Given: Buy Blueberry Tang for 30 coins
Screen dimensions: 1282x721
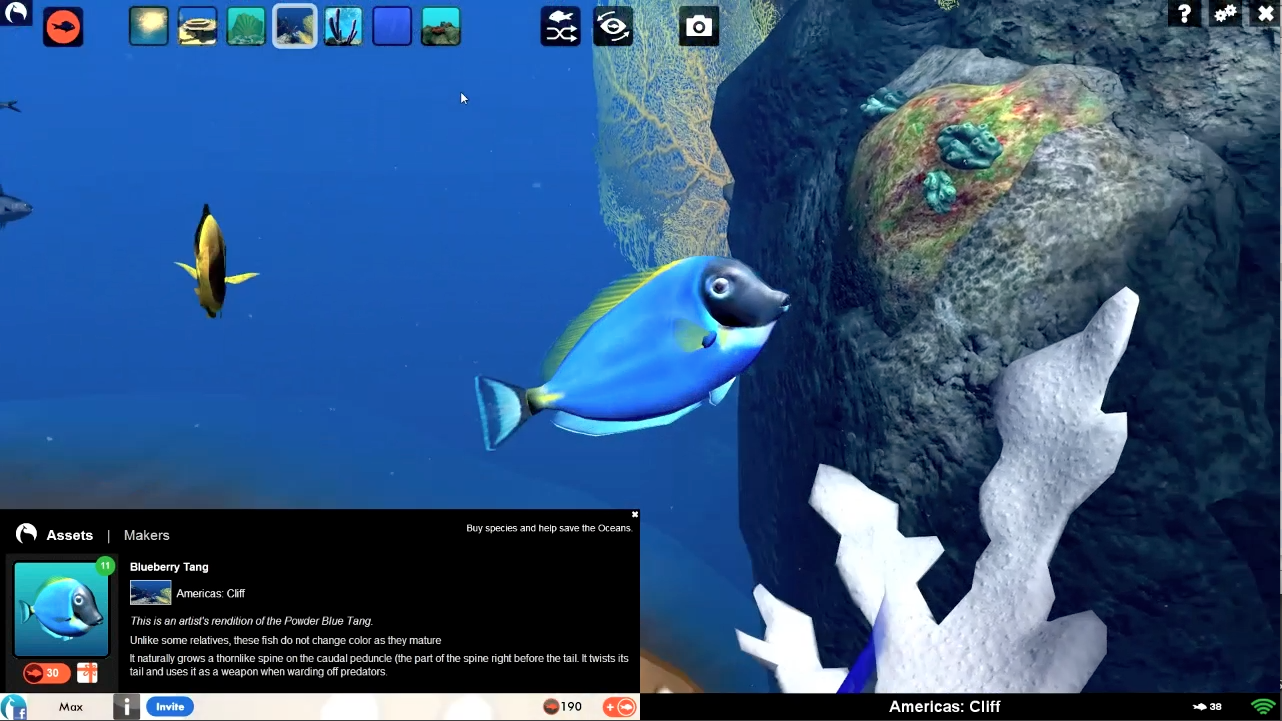Looking at the screenshot, I should coord(46,673).
